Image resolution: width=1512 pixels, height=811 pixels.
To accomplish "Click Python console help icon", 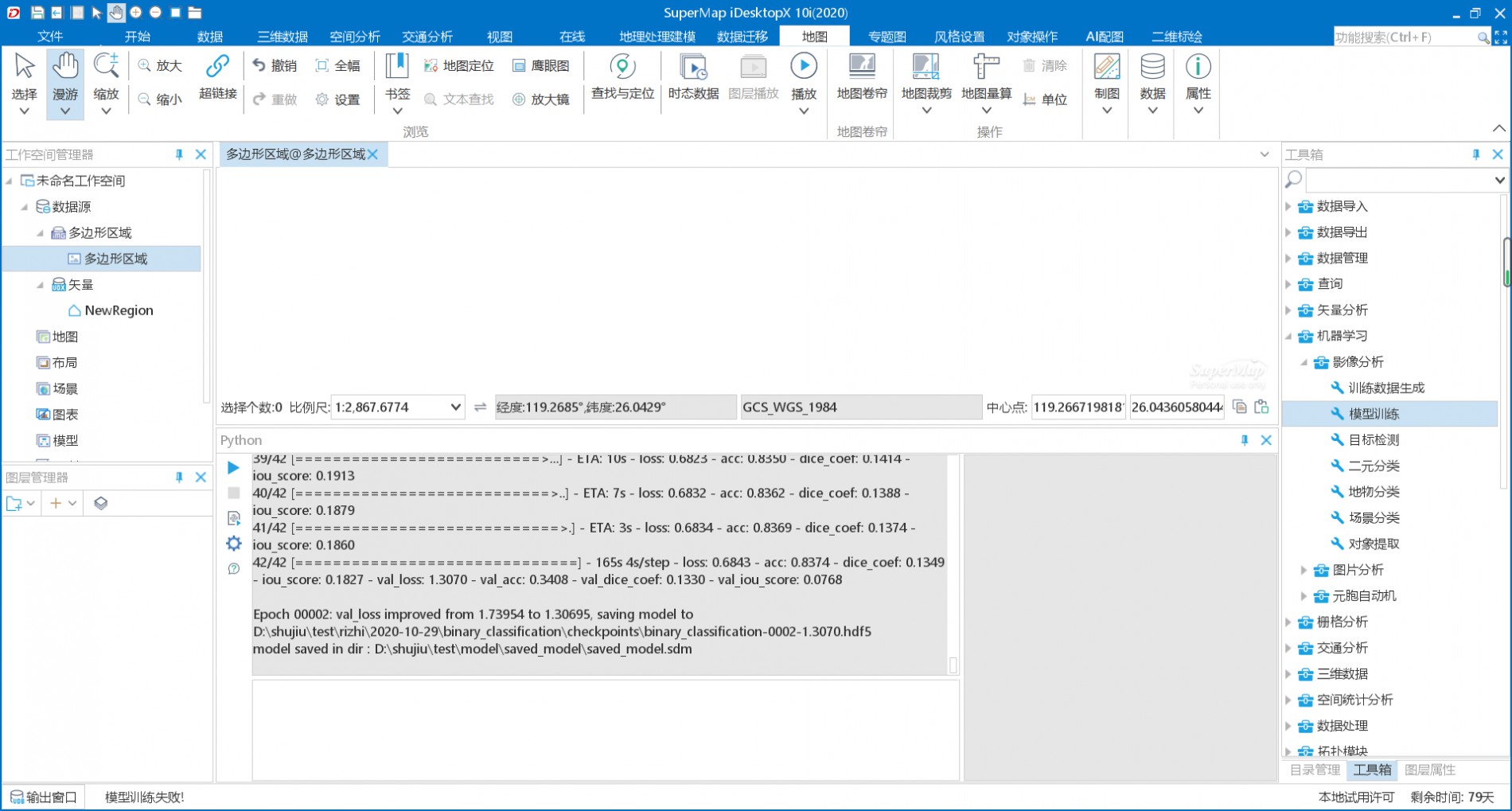I will [234, 569].
